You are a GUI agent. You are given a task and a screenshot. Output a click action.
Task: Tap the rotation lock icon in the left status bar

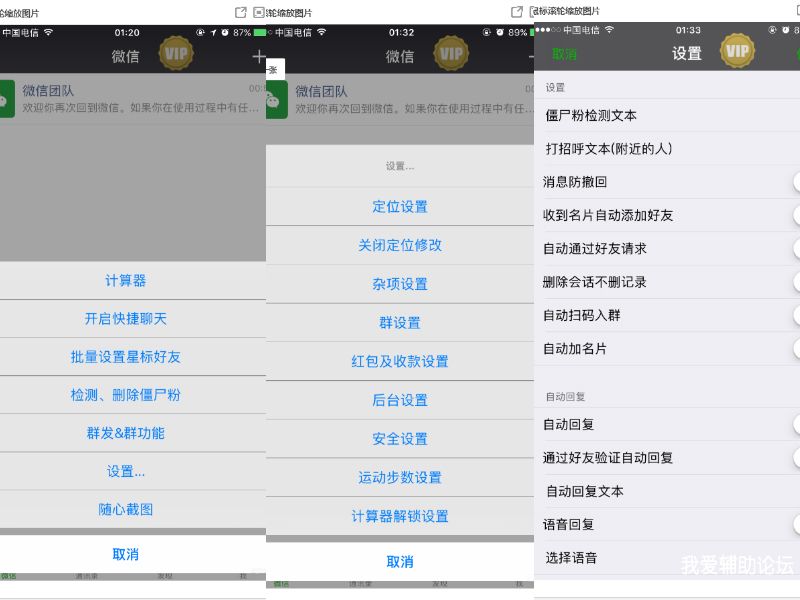point(201,33)
